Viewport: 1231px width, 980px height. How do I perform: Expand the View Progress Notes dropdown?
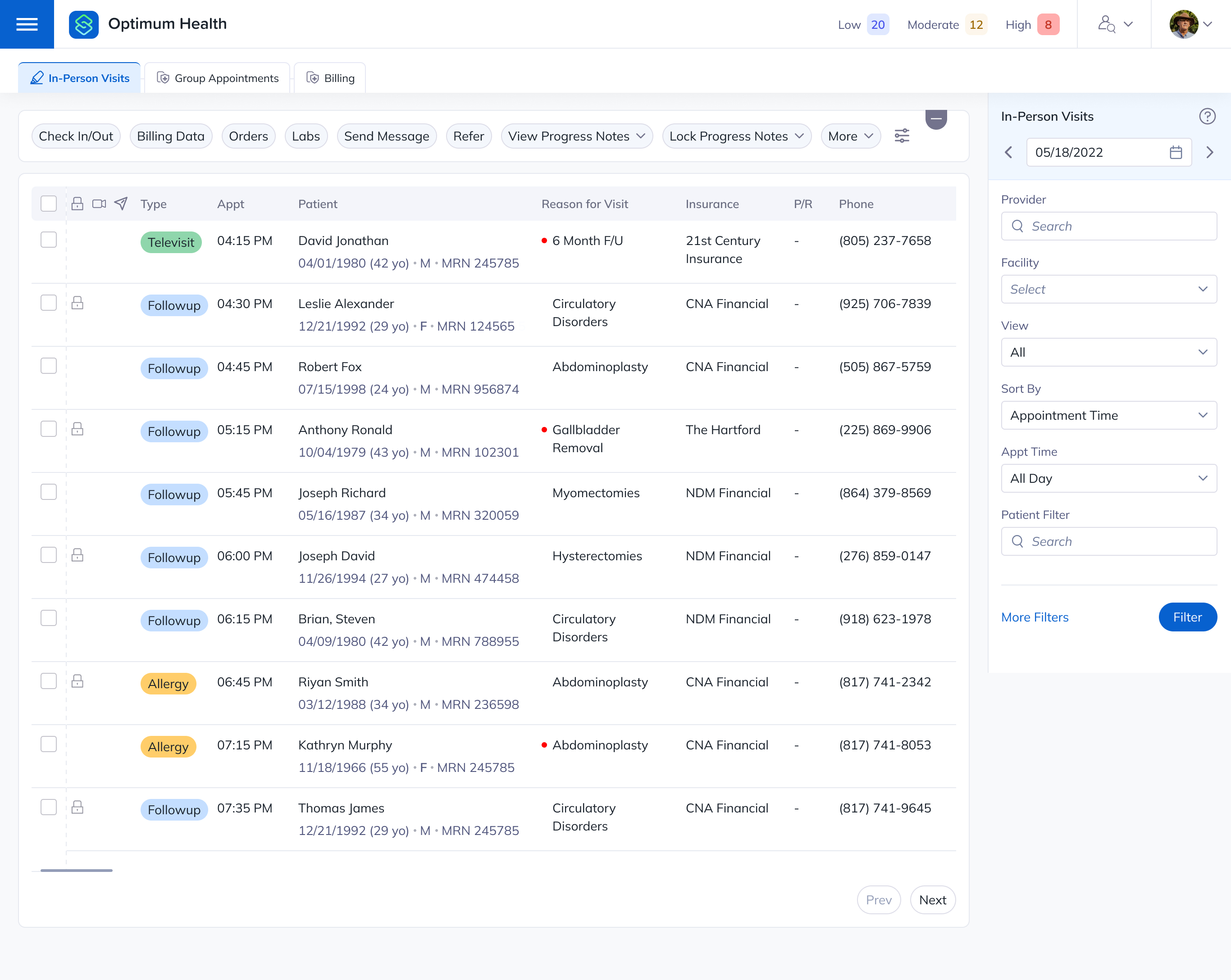click(x=576, y=136)
